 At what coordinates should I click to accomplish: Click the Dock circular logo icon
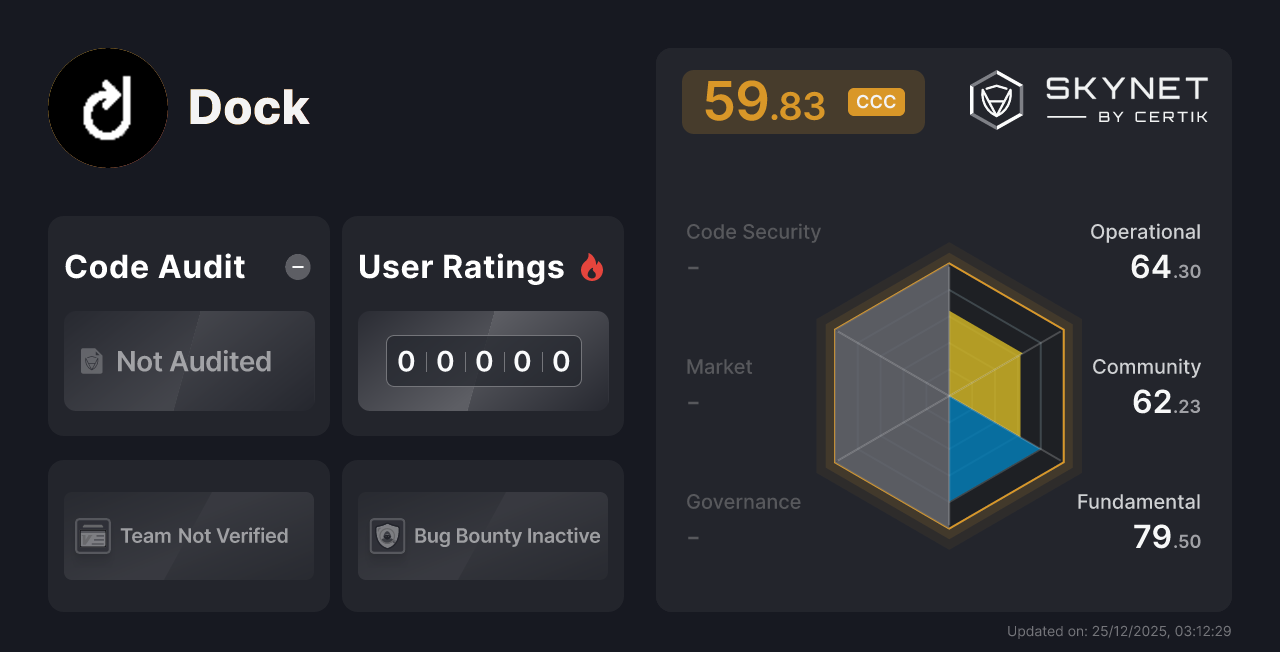pos(107,107)
